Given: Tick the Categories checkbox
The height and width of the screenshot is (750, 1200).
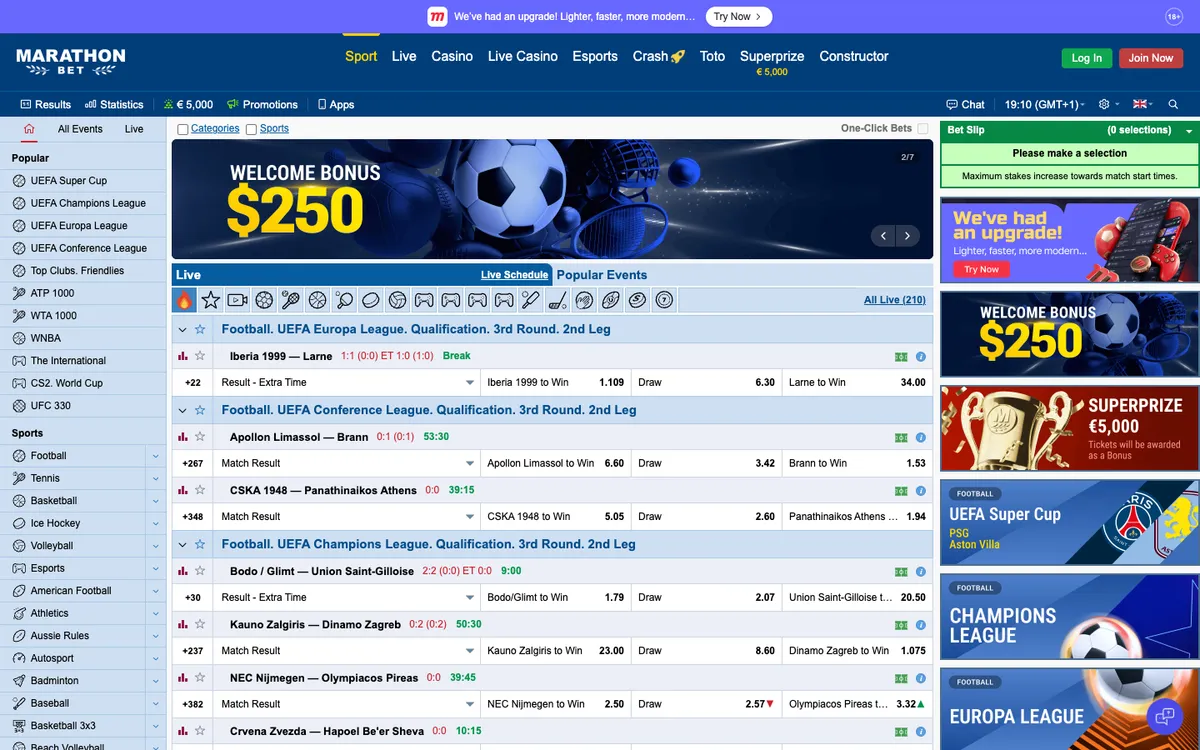Looking at the screenshot, I should 183,129.
